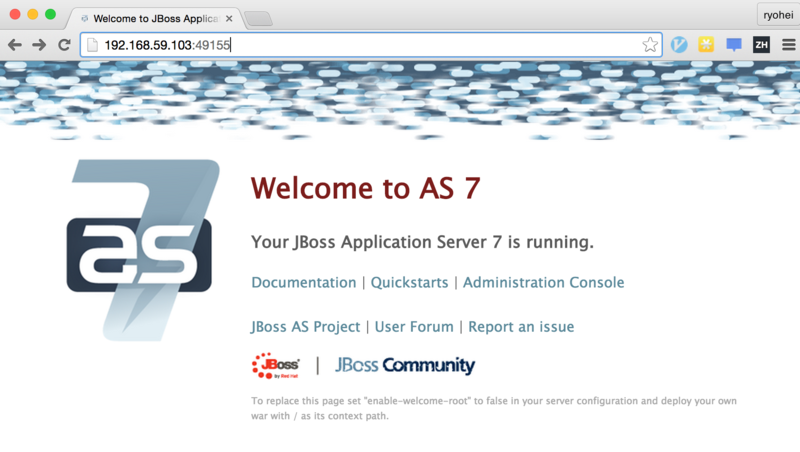800x452 pixels.
Task: Close the Welcome to JBoss tab
Action: [229, 18]
